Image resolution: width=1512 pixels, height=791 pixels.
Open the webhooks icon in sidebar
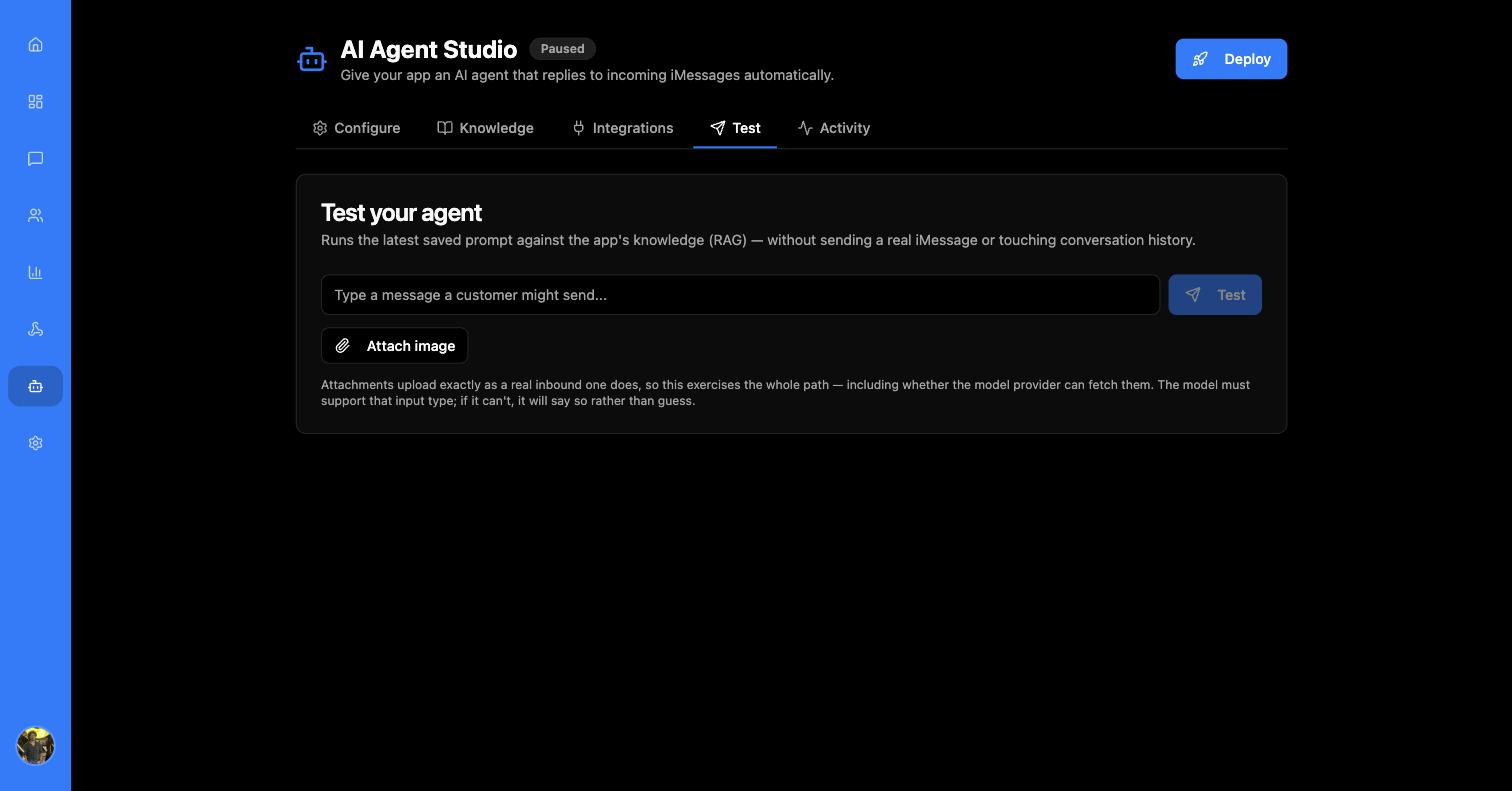click(x=35, y=330)
